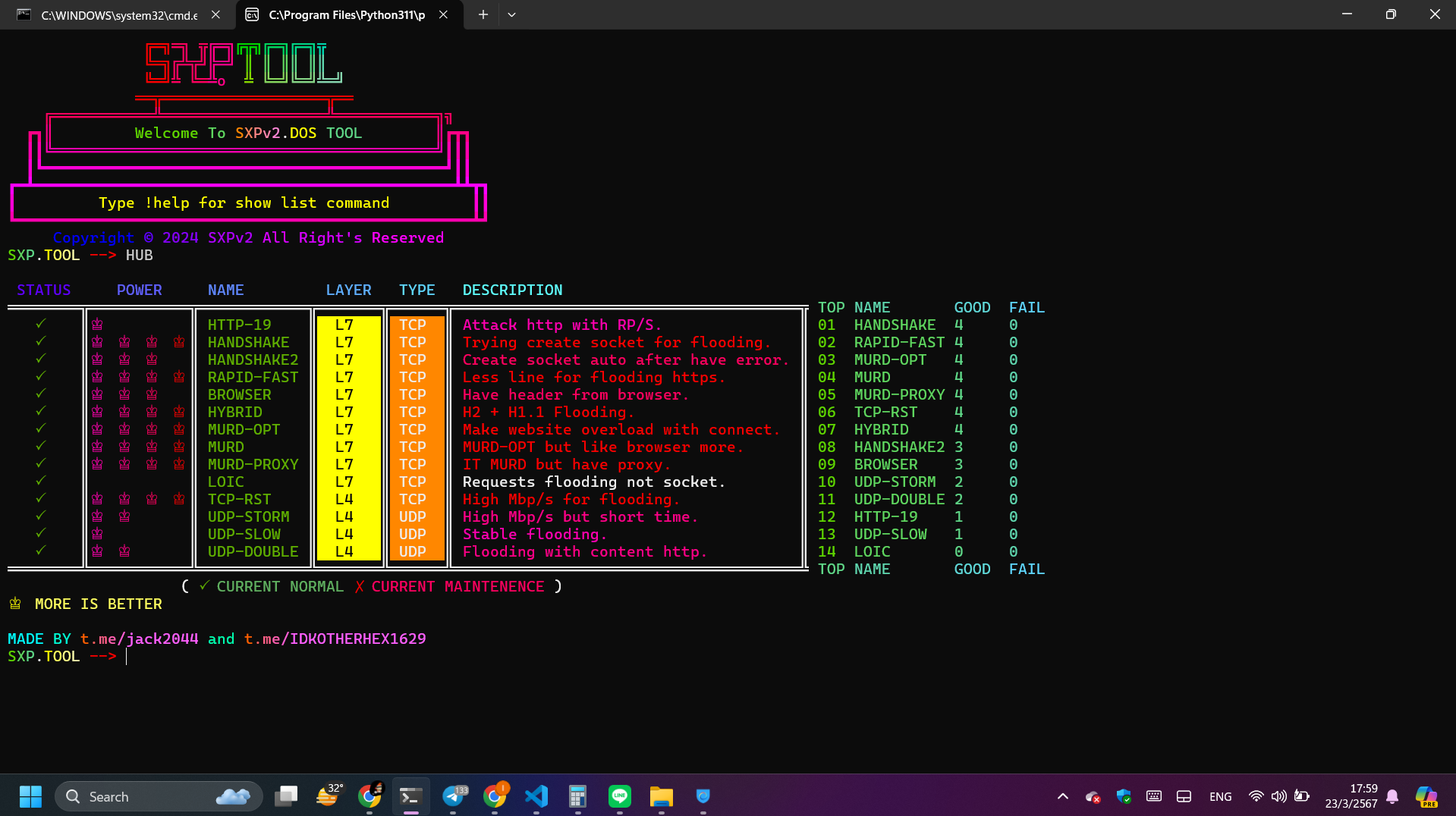Open File Explorer from the taskbar
Image resolution: width=1456 pixels, height=816 pixels.
click(661, 796)
